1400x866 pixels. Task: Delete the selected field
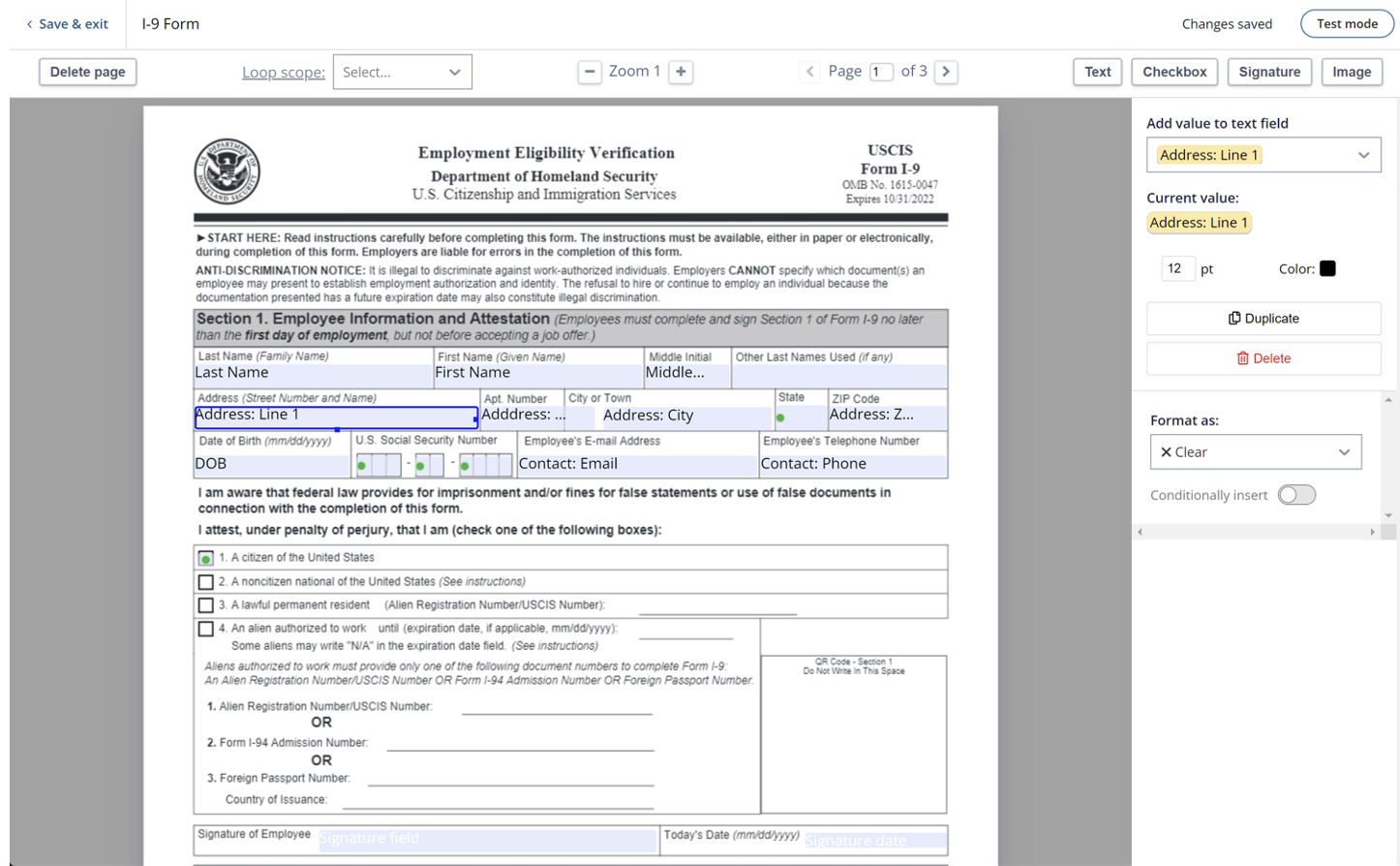[1263, 358]
